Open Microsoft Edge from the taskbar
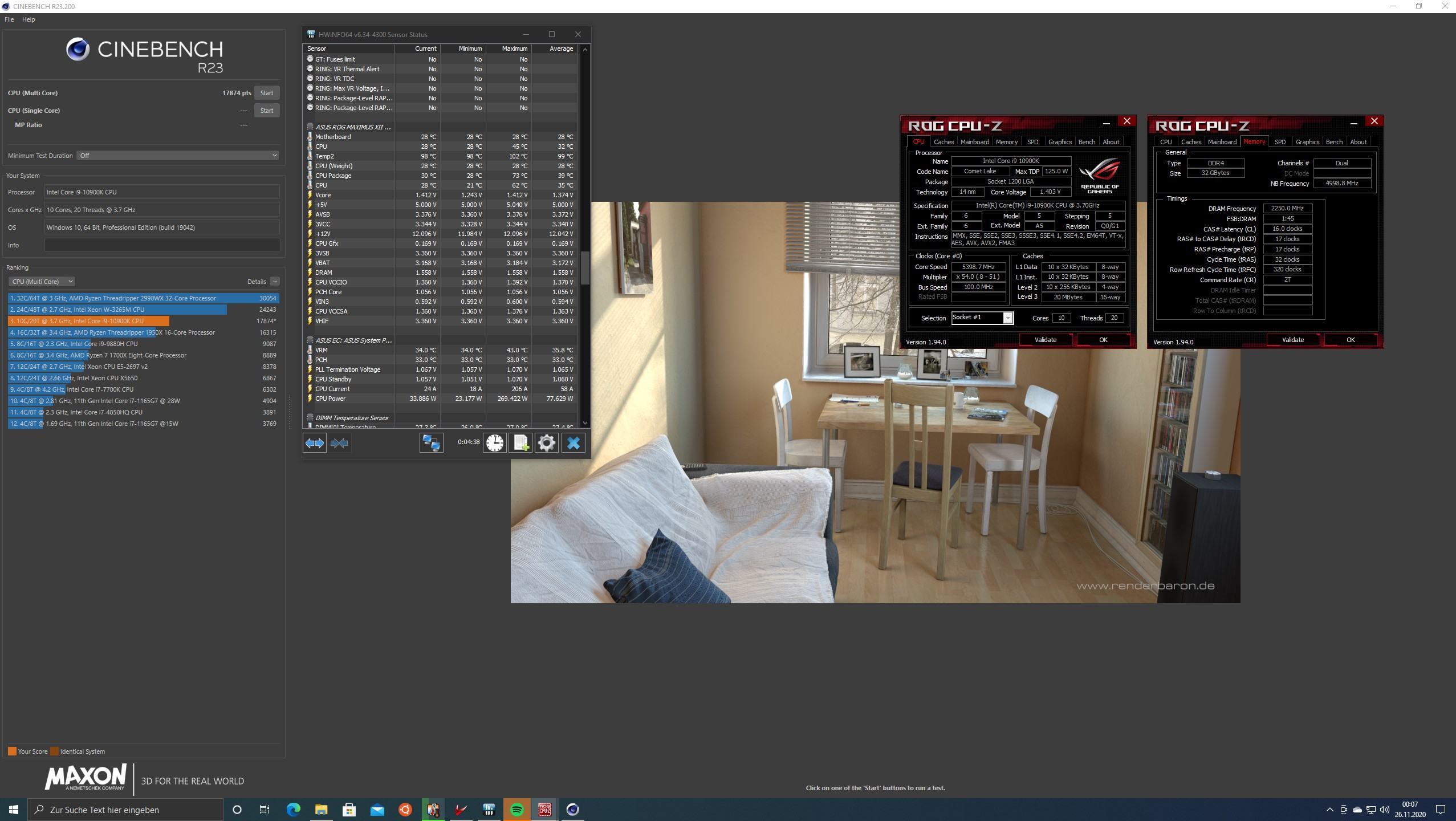 point(293,810)
